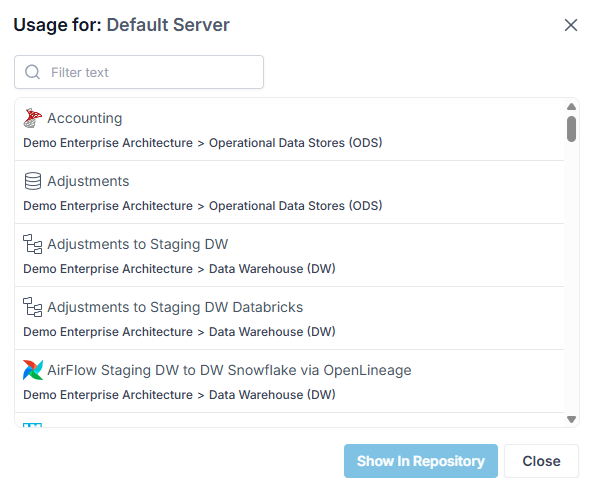
Task: Click the Show In Repository button
Action: [x=421, y=461]
